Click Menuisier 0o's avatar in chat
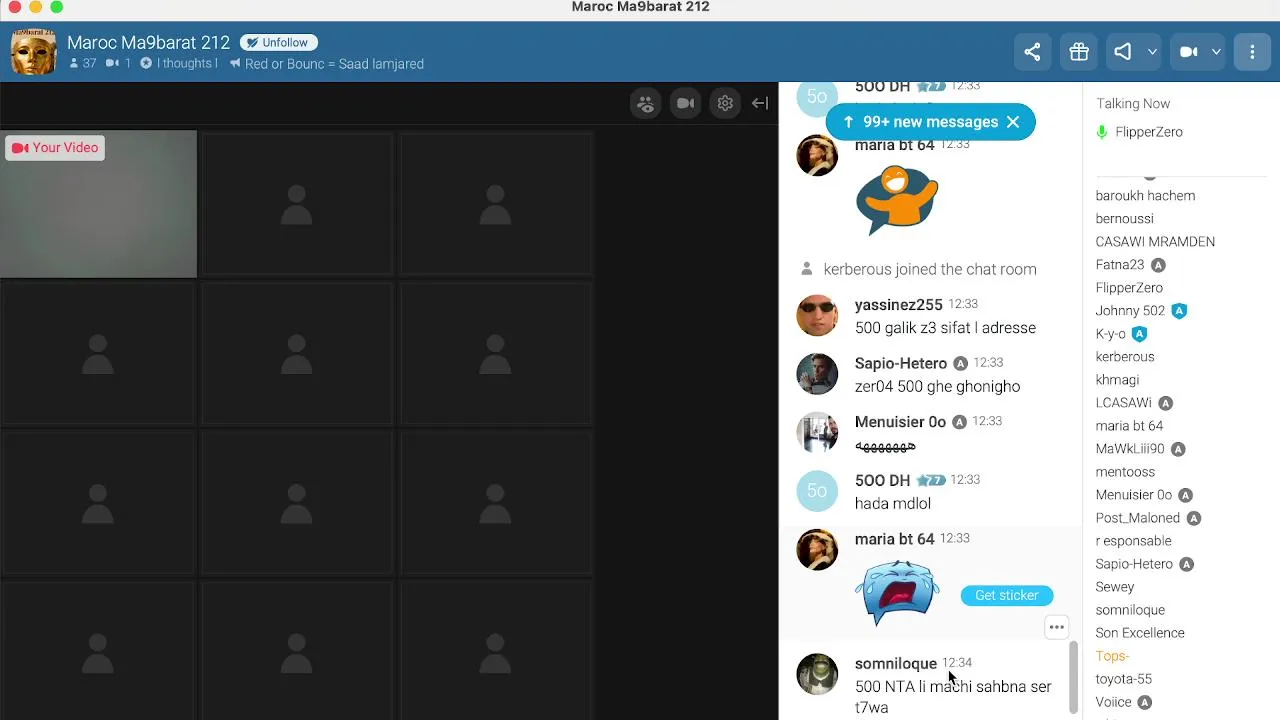This screenshot has height=720, width=1280. coord(817,433)
